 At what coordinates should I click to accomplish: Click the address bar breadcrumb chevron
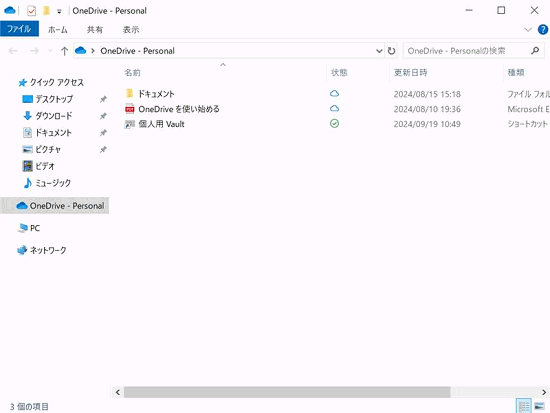pos(93,51)
